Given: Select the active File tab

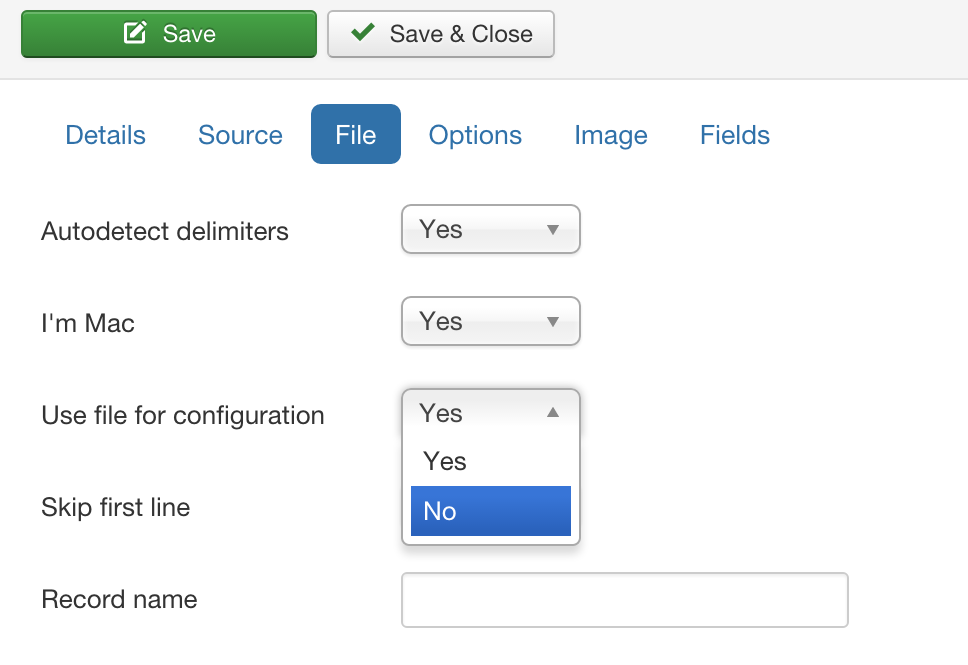Looking at the screenshot, I should (x=356, y=134).
